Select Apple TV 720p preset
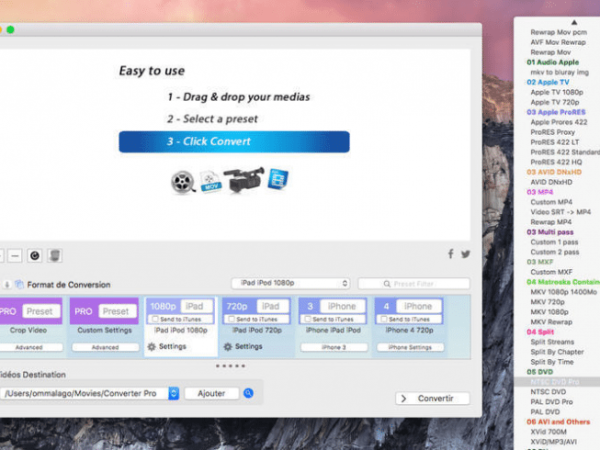The width and height of the screenshot is (600, 450). pos(554,102)
